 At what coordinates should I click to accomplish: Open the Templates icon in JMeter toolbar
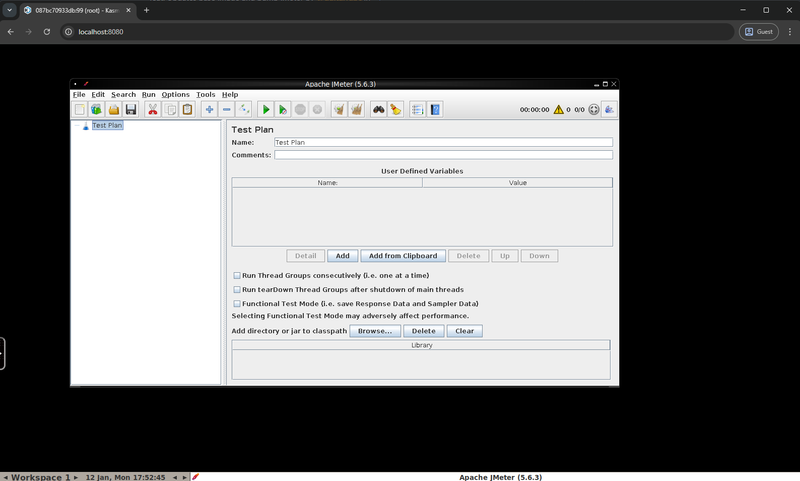pyautogui.click(x=96, y=109)
